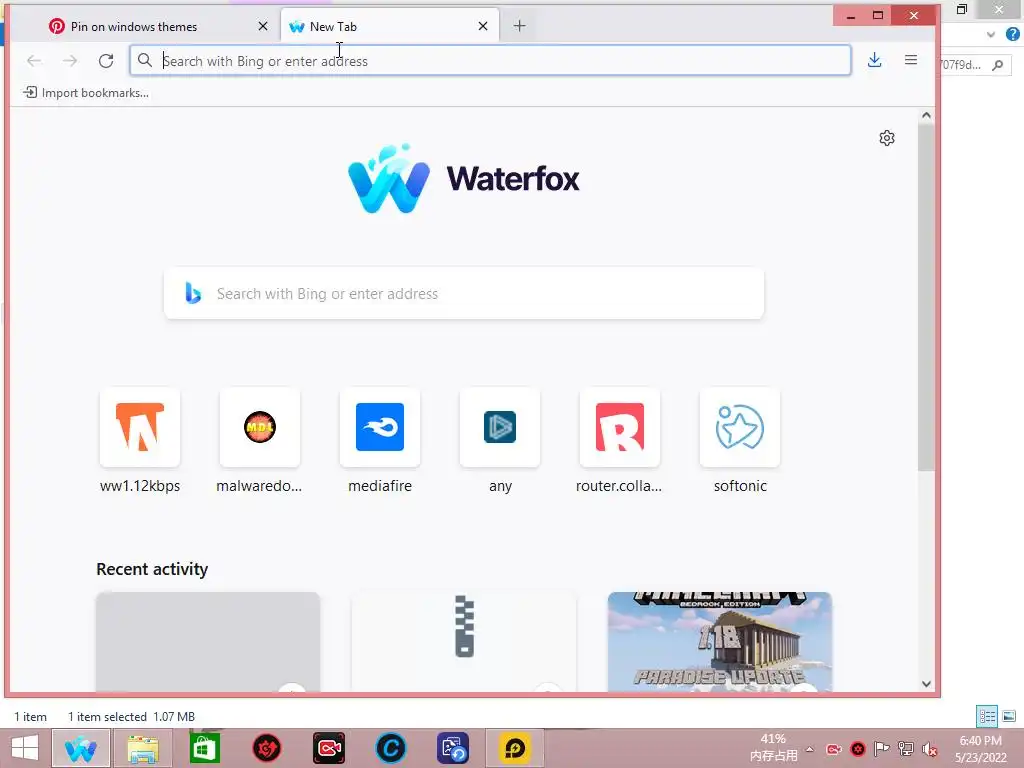This screenshot has height=768, width=1024.
Task: Open a new tab with plus button
Action: pos(519,26)
